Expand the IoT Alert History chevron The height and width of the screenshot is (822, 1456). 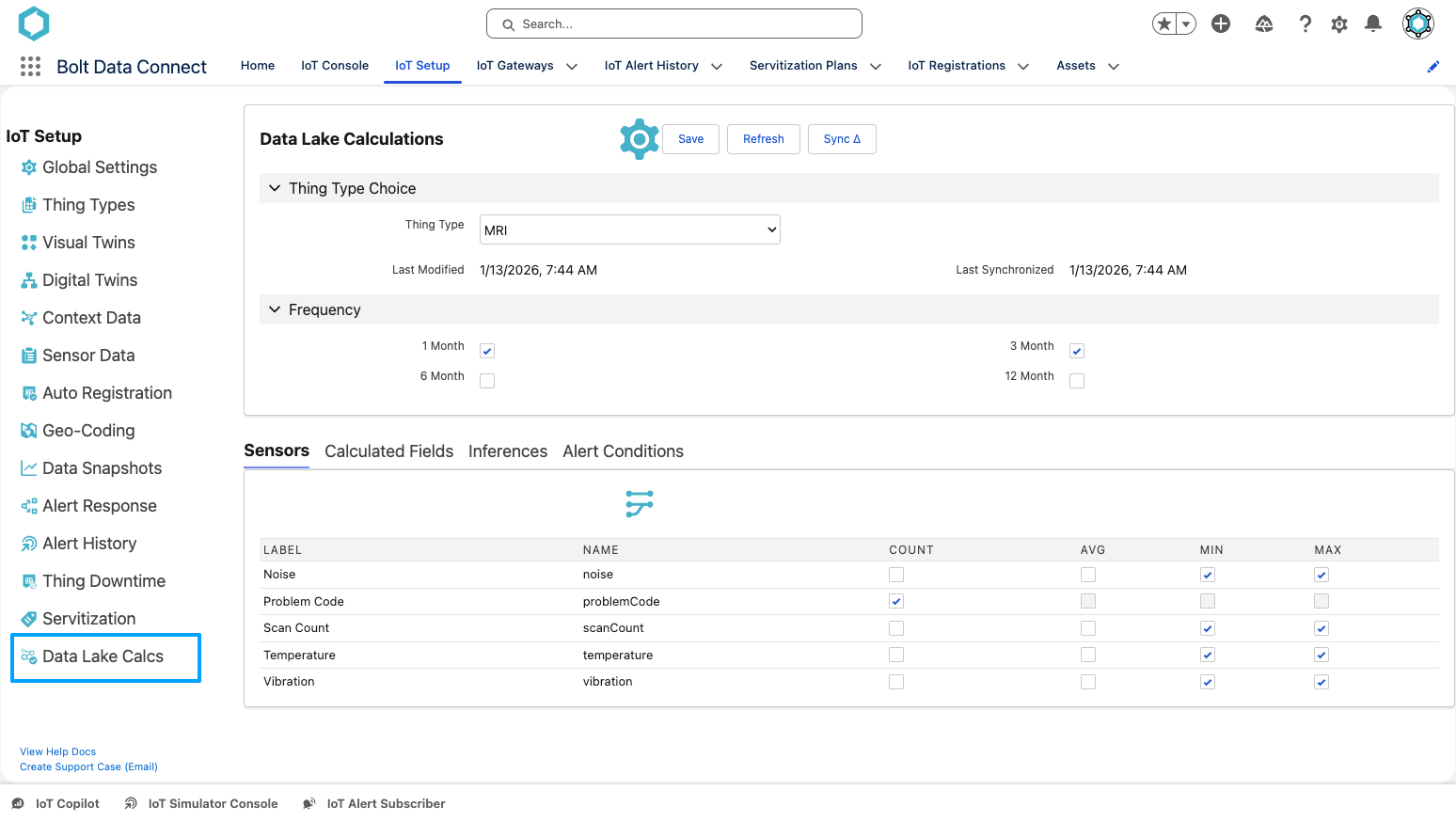pyautogui.click(x=717, y=66)
